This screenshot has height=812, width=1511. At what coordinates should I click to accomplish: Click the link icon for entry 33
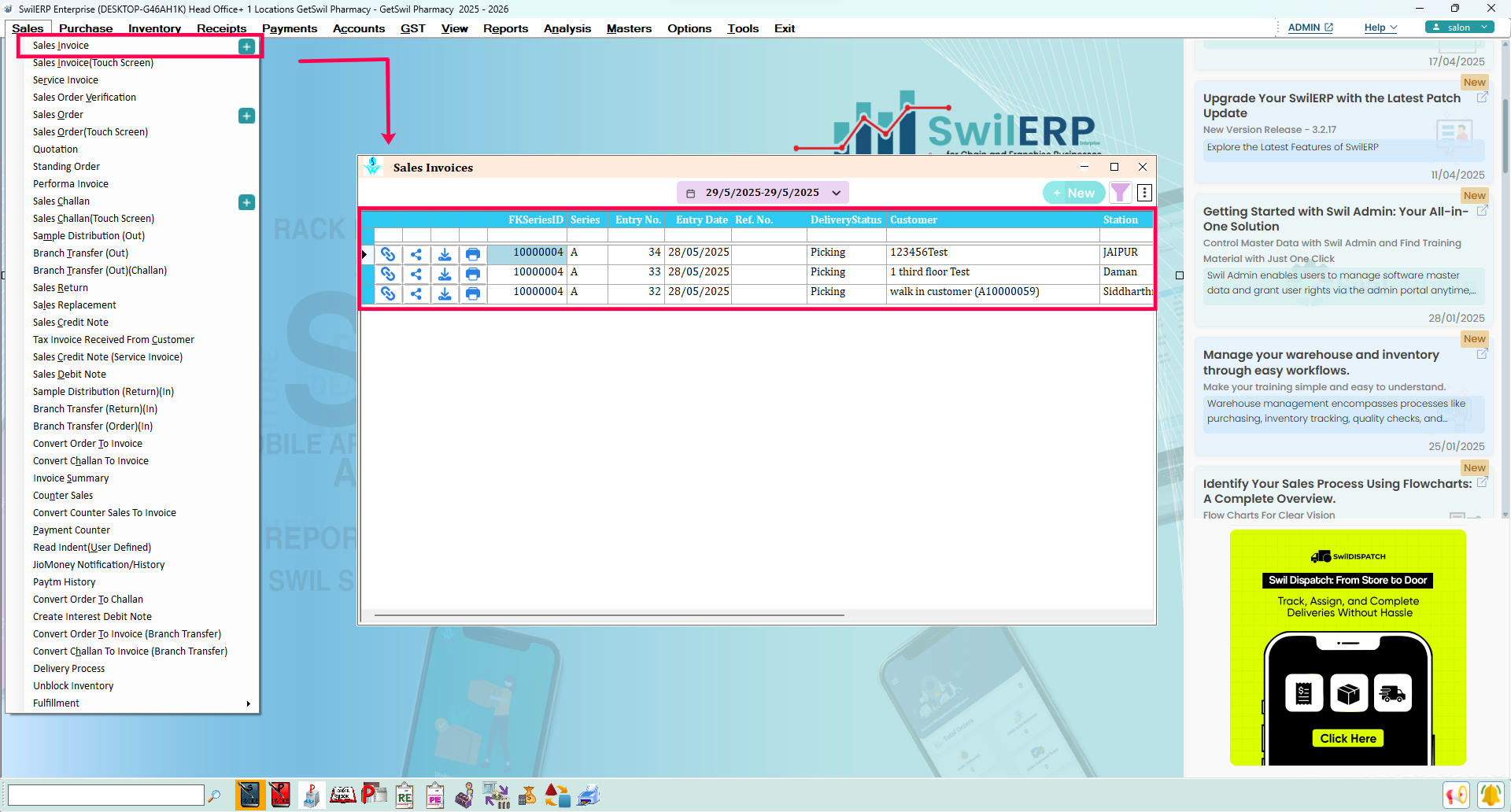[388, 273]
